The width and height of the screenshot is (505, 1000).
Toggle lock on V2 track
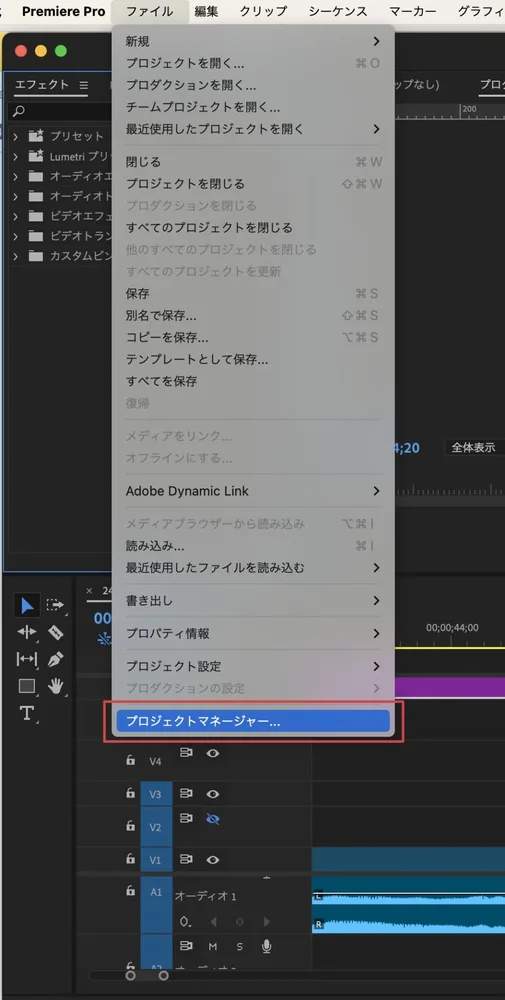pyautogui.click(x=130, y=825)
